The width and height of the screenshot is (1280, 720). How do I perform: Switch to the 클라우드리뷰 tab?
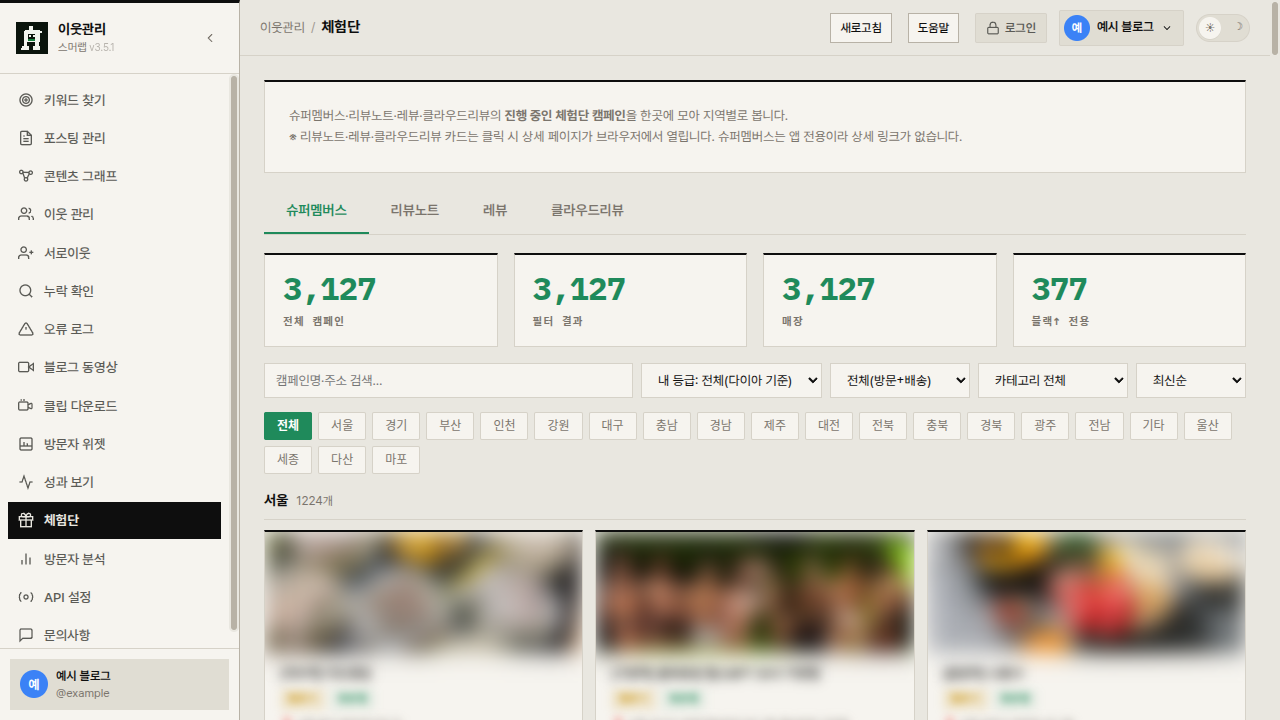pos(587,210)
